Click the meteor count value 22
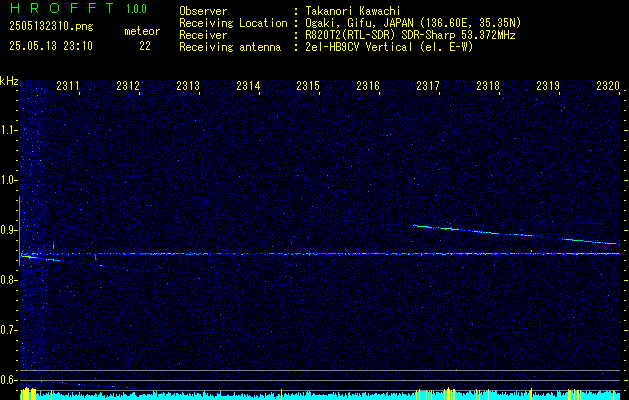 (145, 46)
